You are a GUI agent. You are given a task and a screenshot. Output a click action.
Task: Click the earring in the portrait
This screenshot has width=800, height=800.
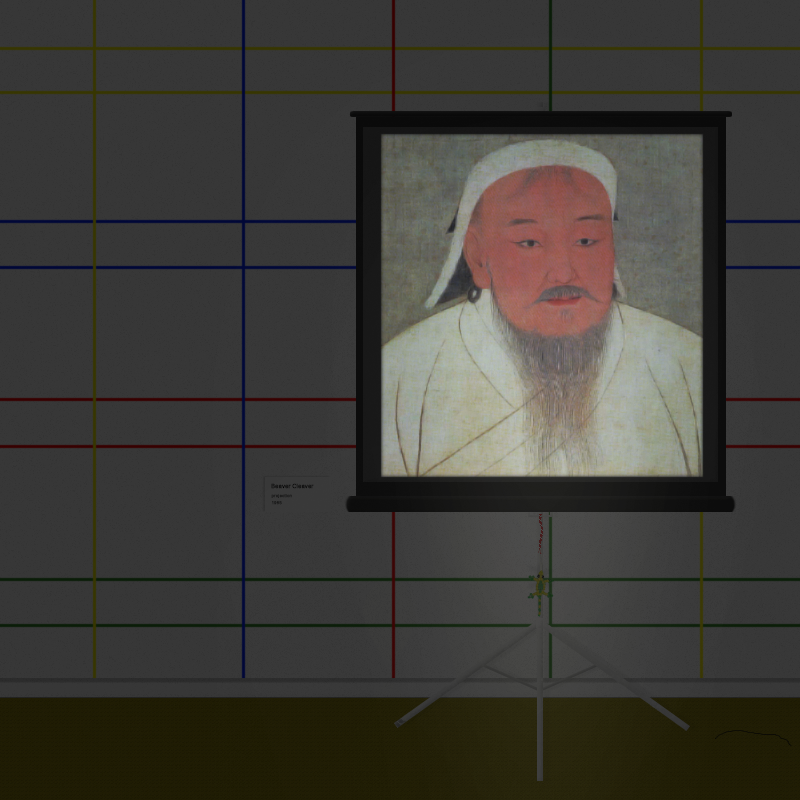pyautogui.click(x=474, y=293)
